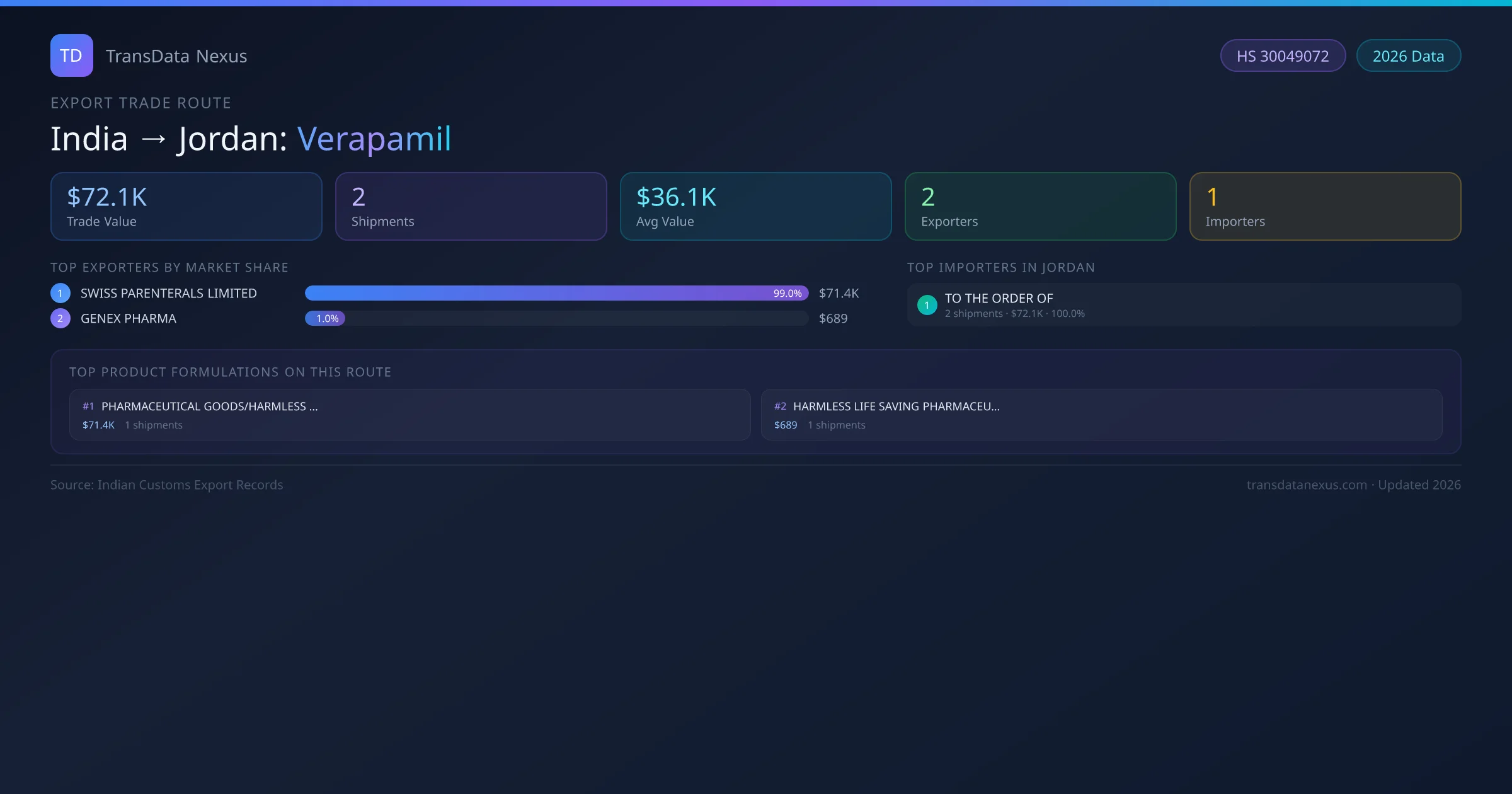Open SWISS PARENTERALS LIMITED exporter name
1512x794 pixels.
point(169,293)
